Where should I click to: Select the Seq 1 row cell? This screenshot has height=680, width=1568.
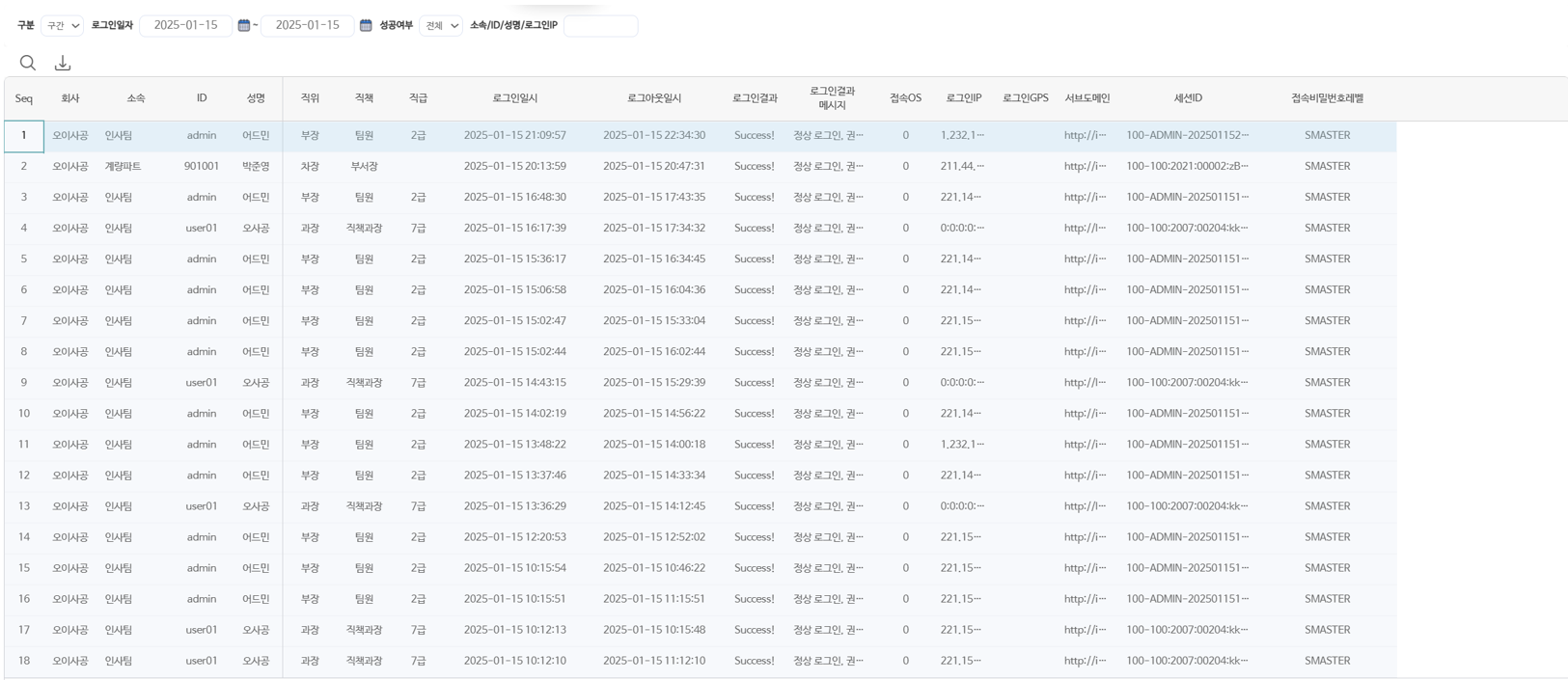tap(24, 136)
